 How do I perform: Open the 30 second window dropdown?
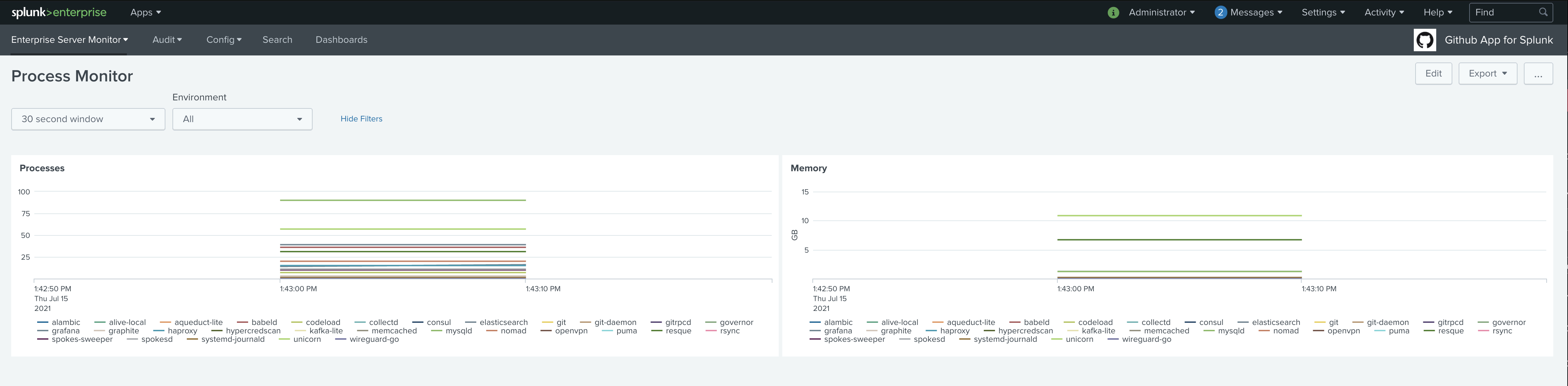tap(88, 119)
